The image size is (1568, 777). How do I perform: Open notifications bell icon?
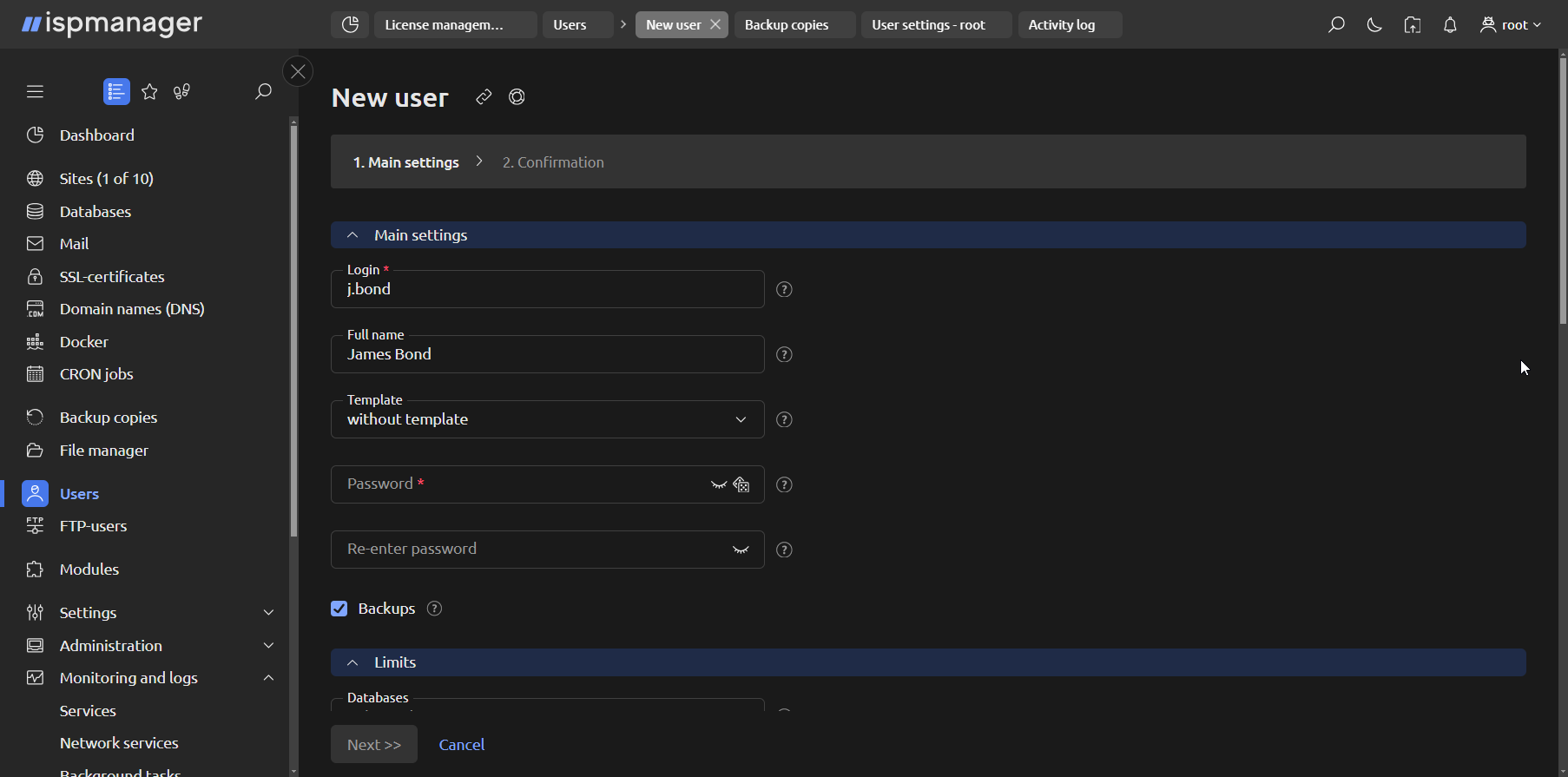tap(1450, 25)
